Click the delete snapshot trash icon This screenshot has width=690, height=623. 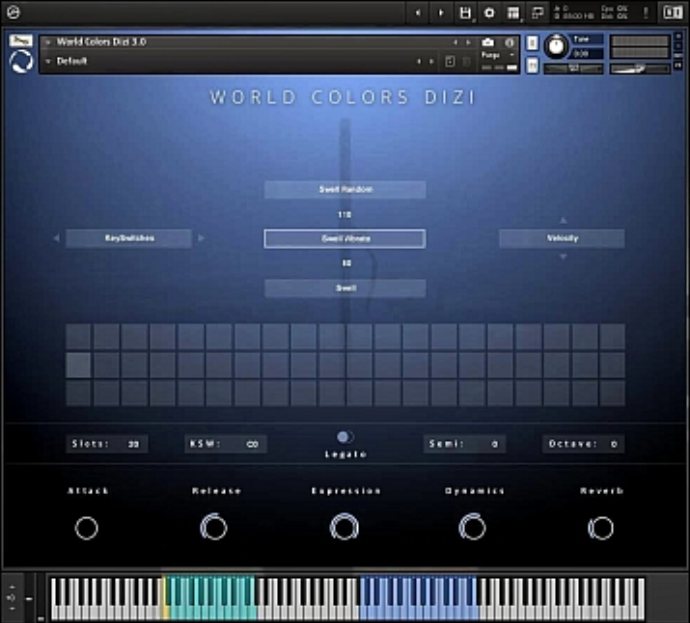coord(467,62)
